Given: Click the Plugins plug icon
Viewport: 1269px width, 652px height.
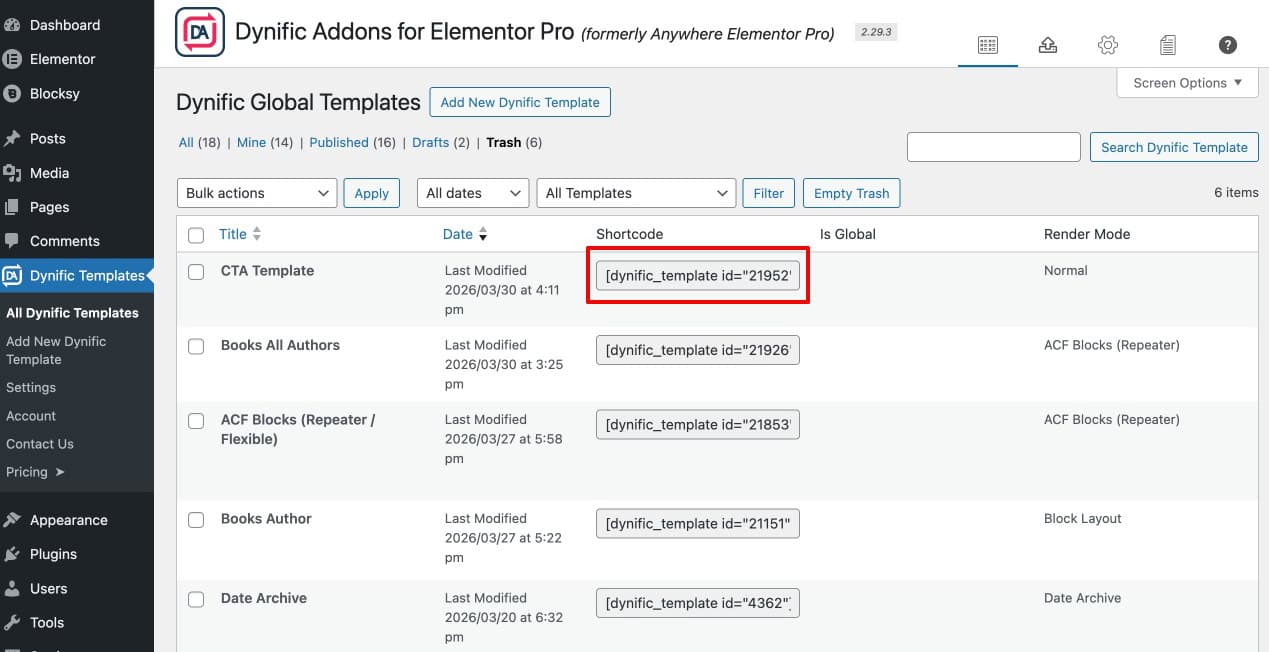Looking at the screenshot, I should (x=12, y=554).
